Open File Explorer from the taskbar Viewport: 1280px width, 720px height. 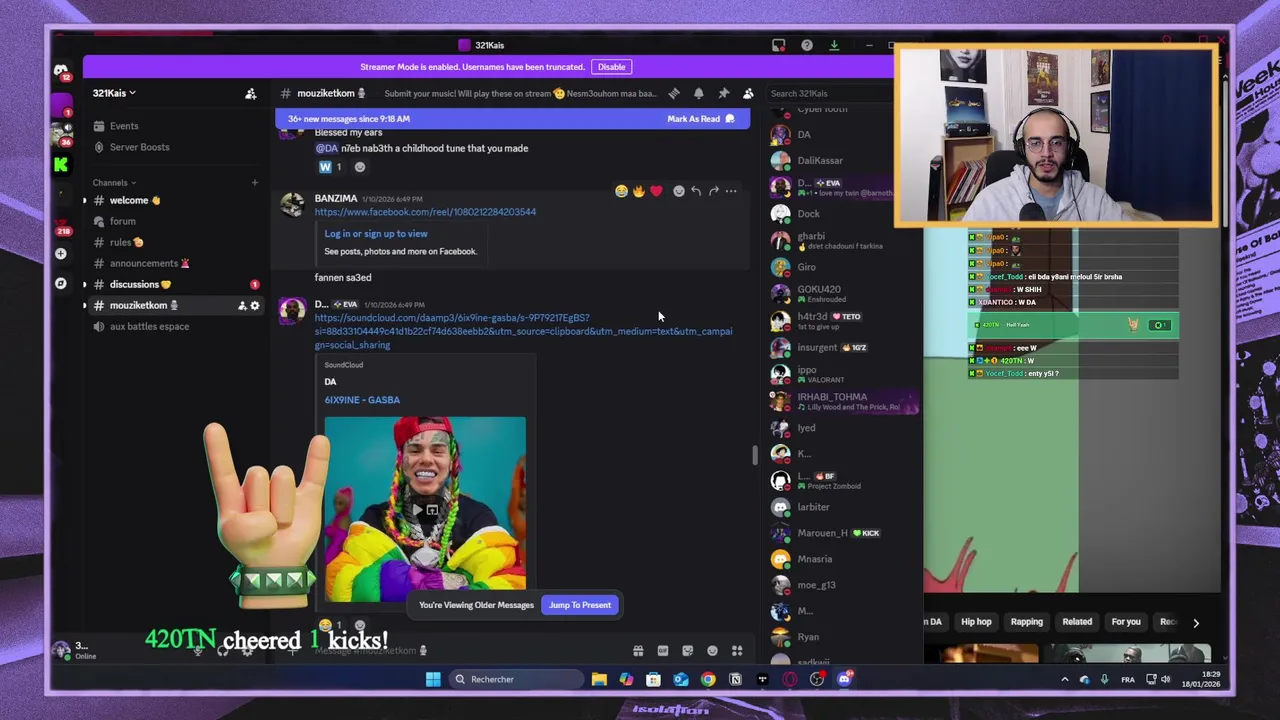[x=599, y=679]
